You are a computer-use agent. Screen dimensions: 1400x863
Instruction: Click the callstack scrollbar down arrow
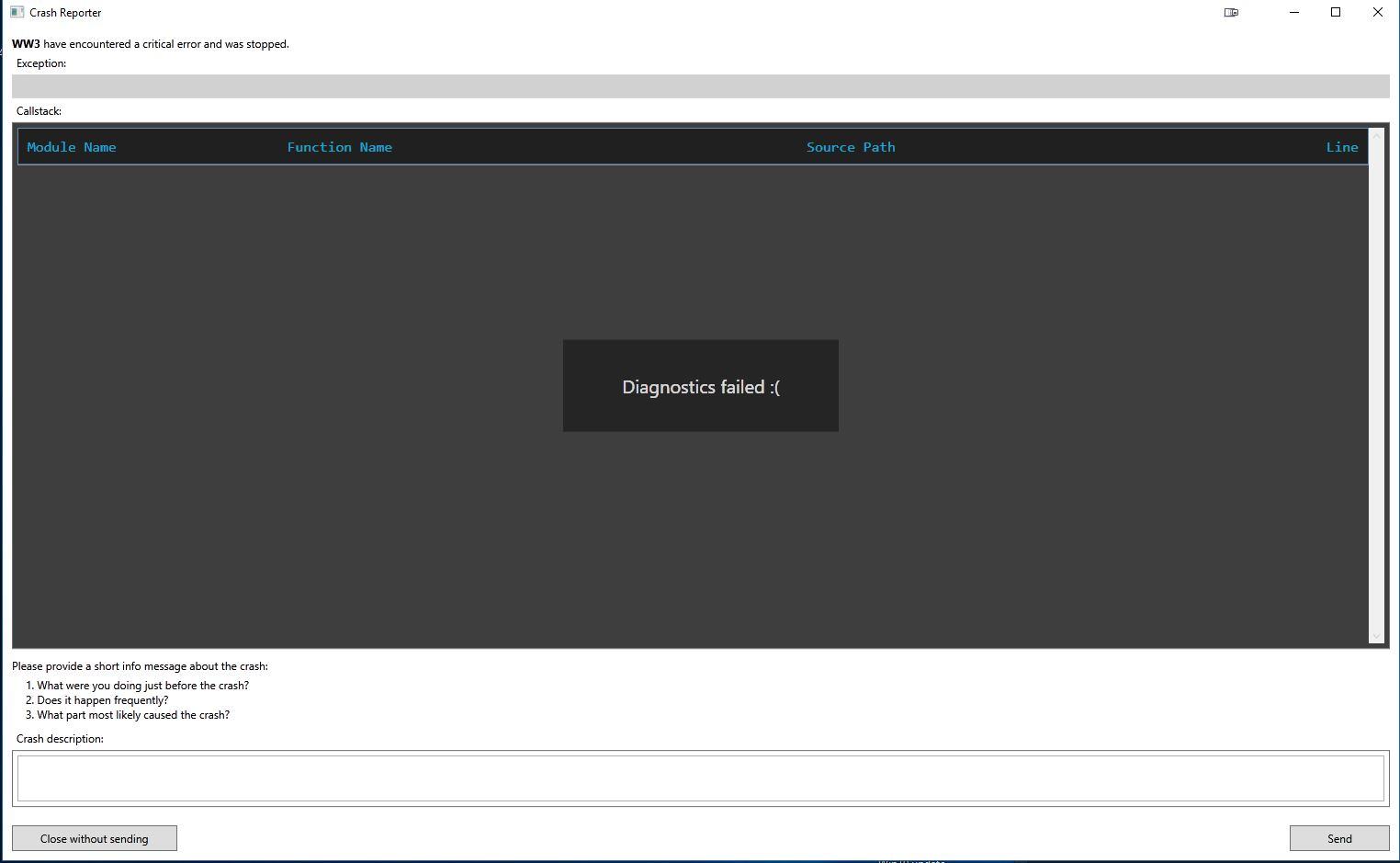click(x=1376, y=635)
